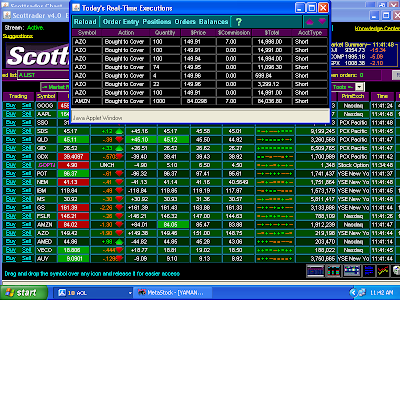Click the Time column header in watch list
Screen dimensions: 400x400
(x=382, y=96)
